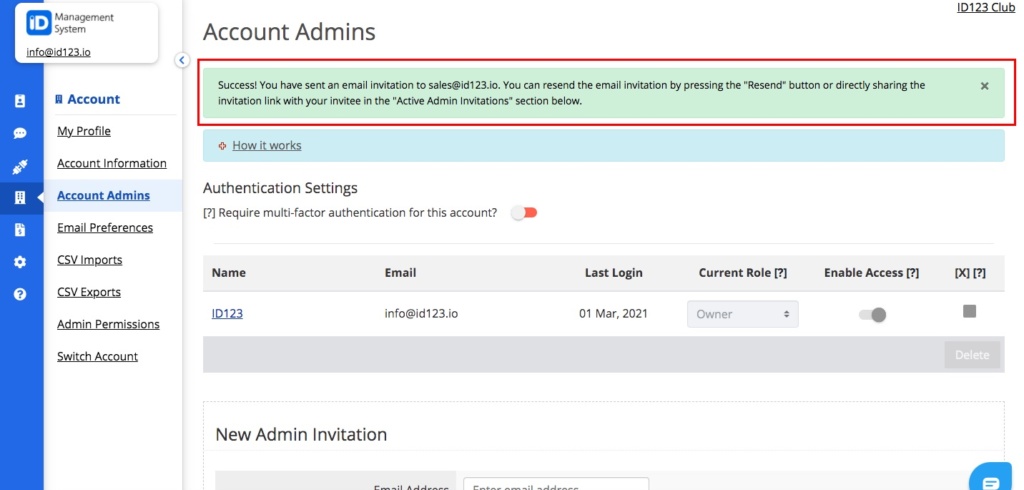Screen dimensions: 1024x490
Task: Click the Last Login column header
Action: [x=613, y=273]
